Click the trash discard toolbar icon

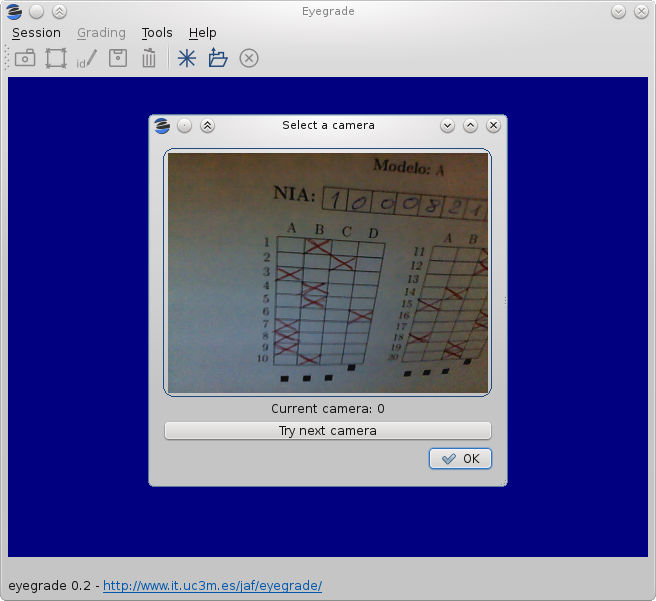pos(149,58)
